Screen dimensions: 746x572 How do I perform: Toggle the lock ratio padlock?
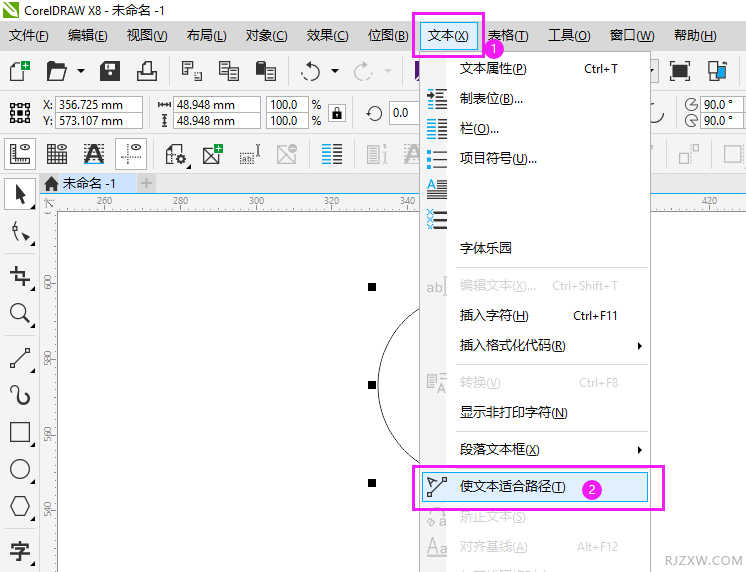click(x=337, y=112)
